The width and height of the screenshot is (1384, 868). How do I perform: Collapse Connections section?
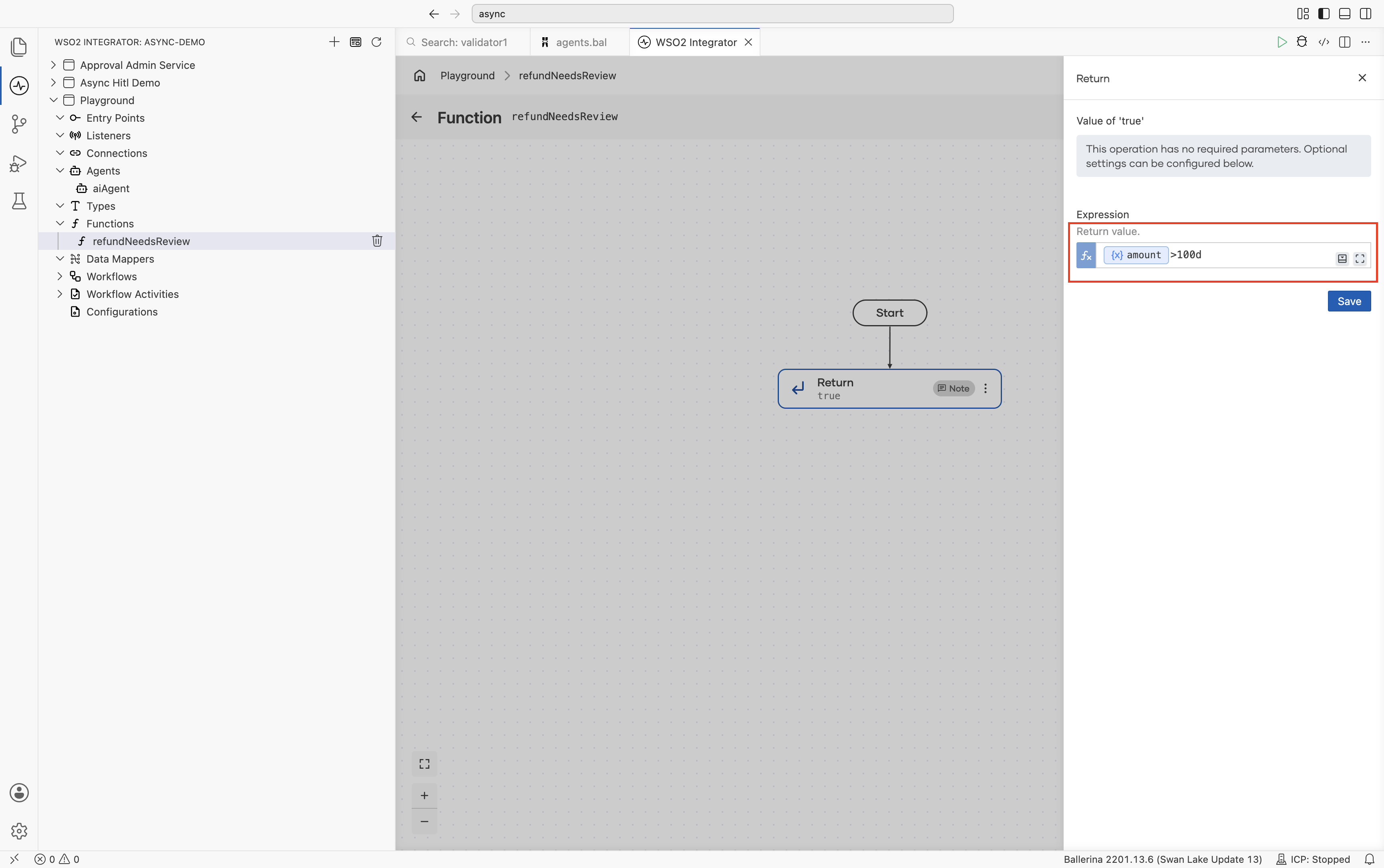click(60, 153)
